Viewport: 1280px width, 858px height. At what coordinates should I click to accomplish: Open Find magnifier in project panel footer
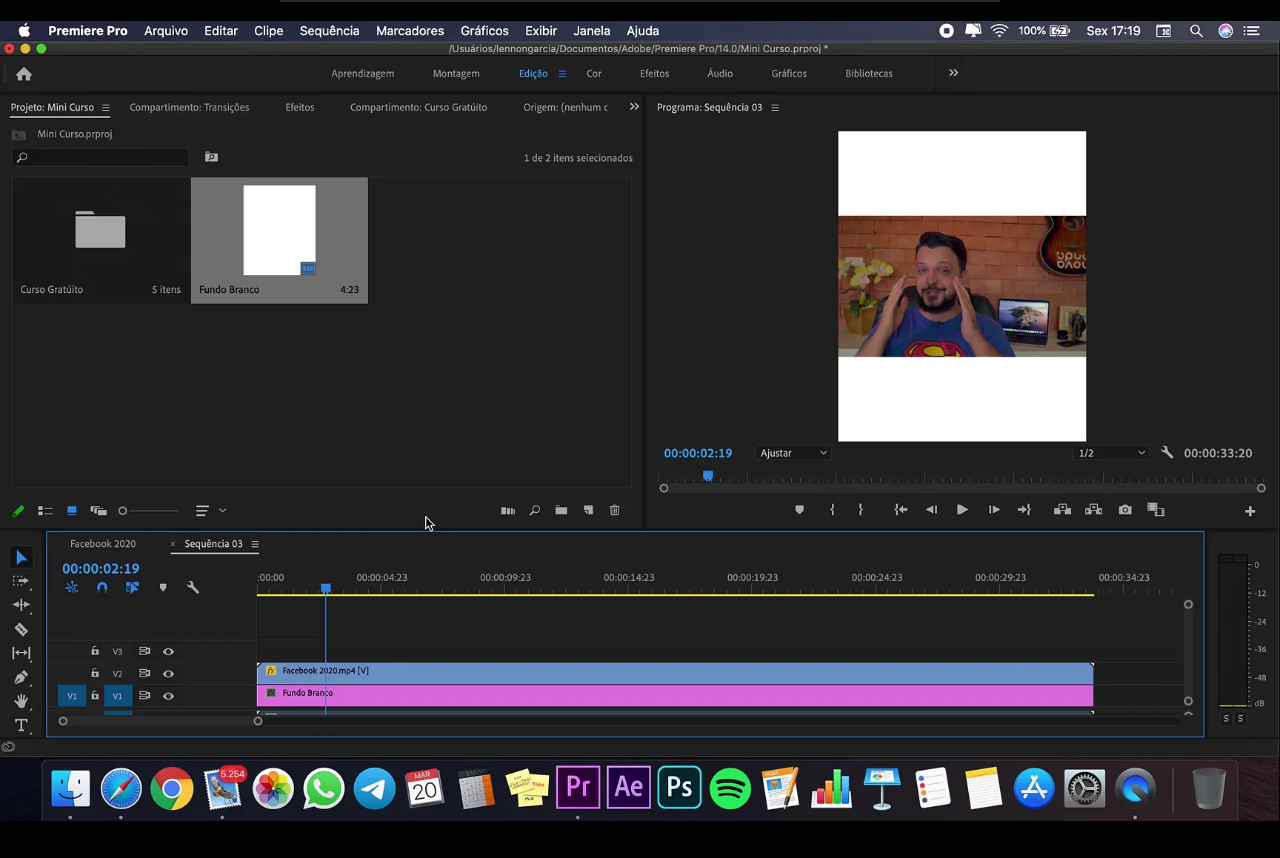point(535,511)
